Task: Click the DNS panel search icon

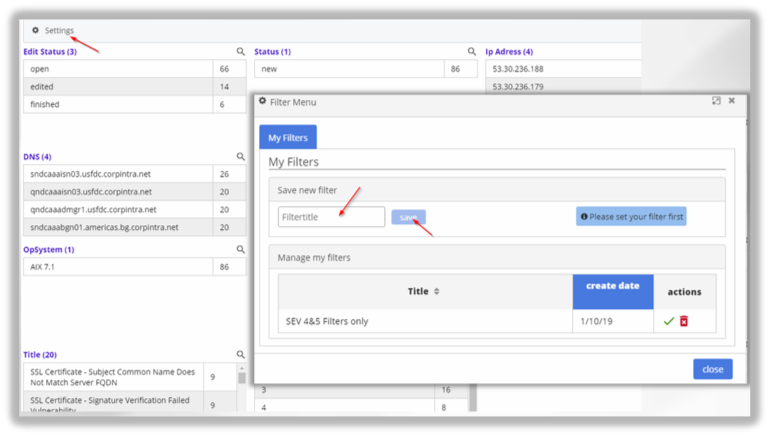Action: [240, 157]
